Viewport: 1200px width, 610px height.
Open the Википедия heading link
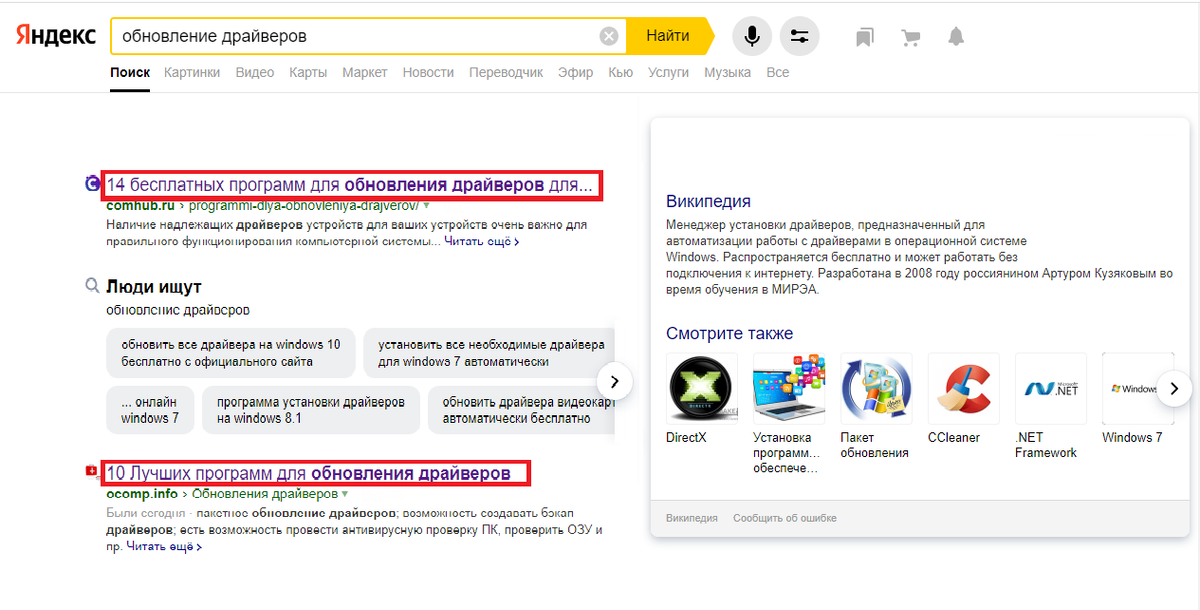point(708,201)
